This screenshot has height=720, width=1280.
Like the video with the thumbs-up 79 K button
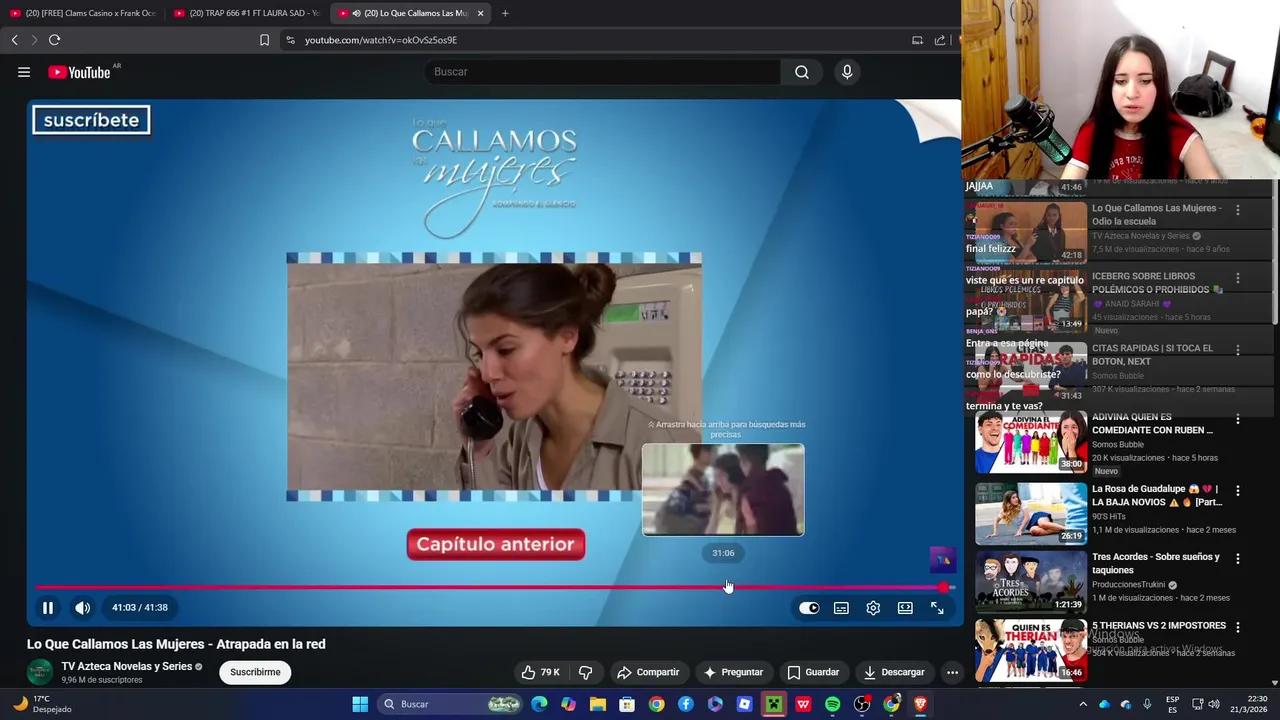click(x=540, y=672)
